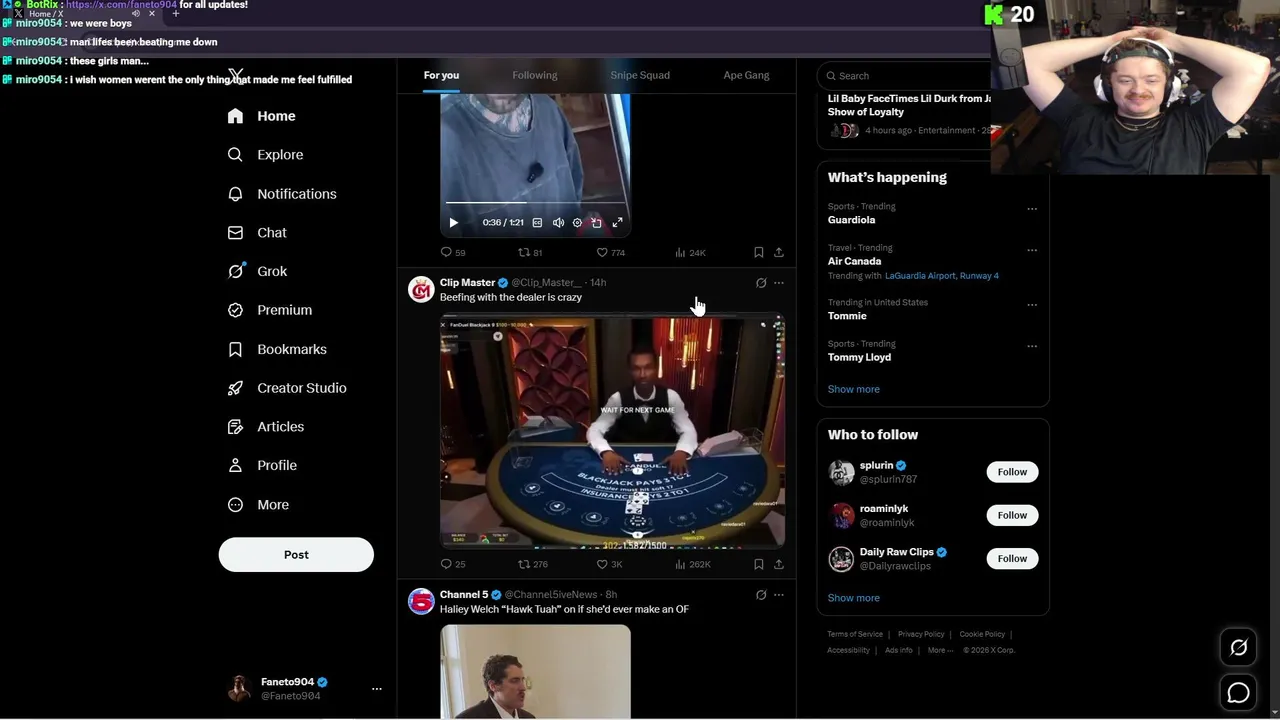Open video in picture-in-picture mode
The height and width of the screenshot is (720, 1280).
597,223
